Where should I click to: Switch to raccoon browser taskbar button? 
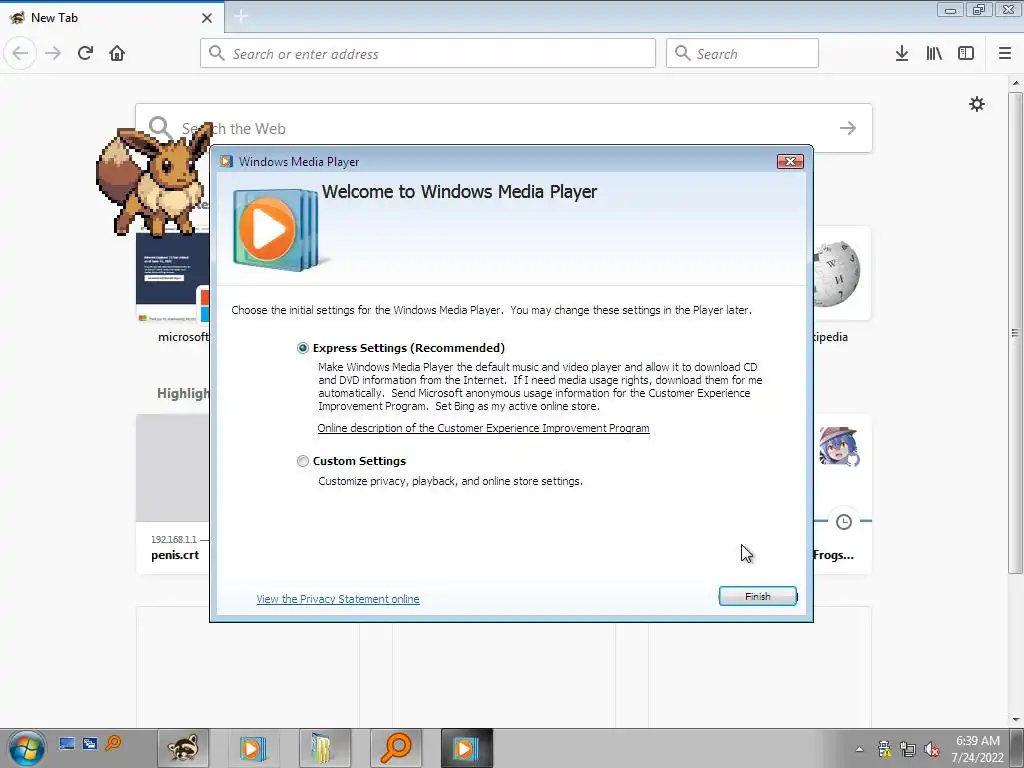pyautogui.click(x=183, y=748)
